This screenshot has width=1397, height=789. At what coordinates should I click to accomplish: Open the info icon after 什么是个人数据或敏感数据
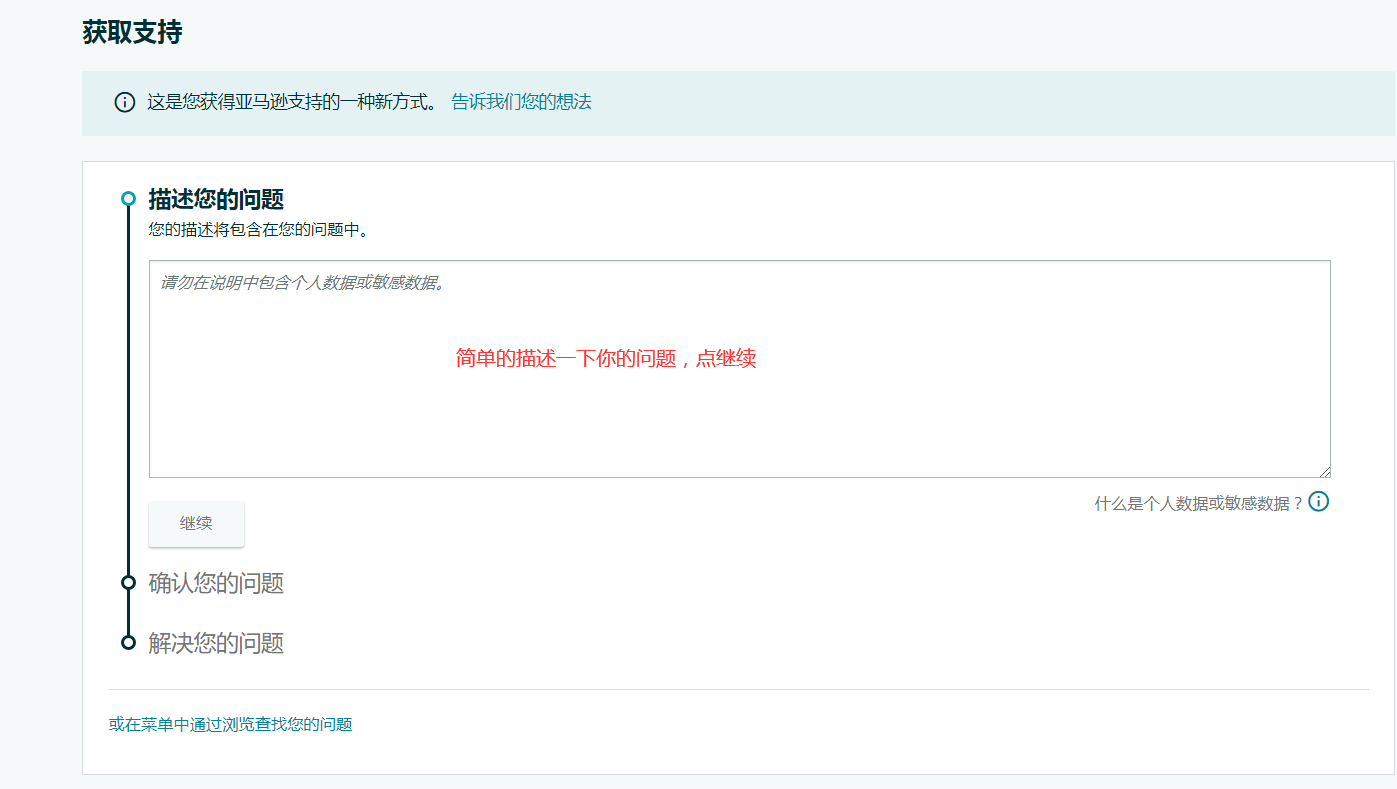coord(1318,501)
